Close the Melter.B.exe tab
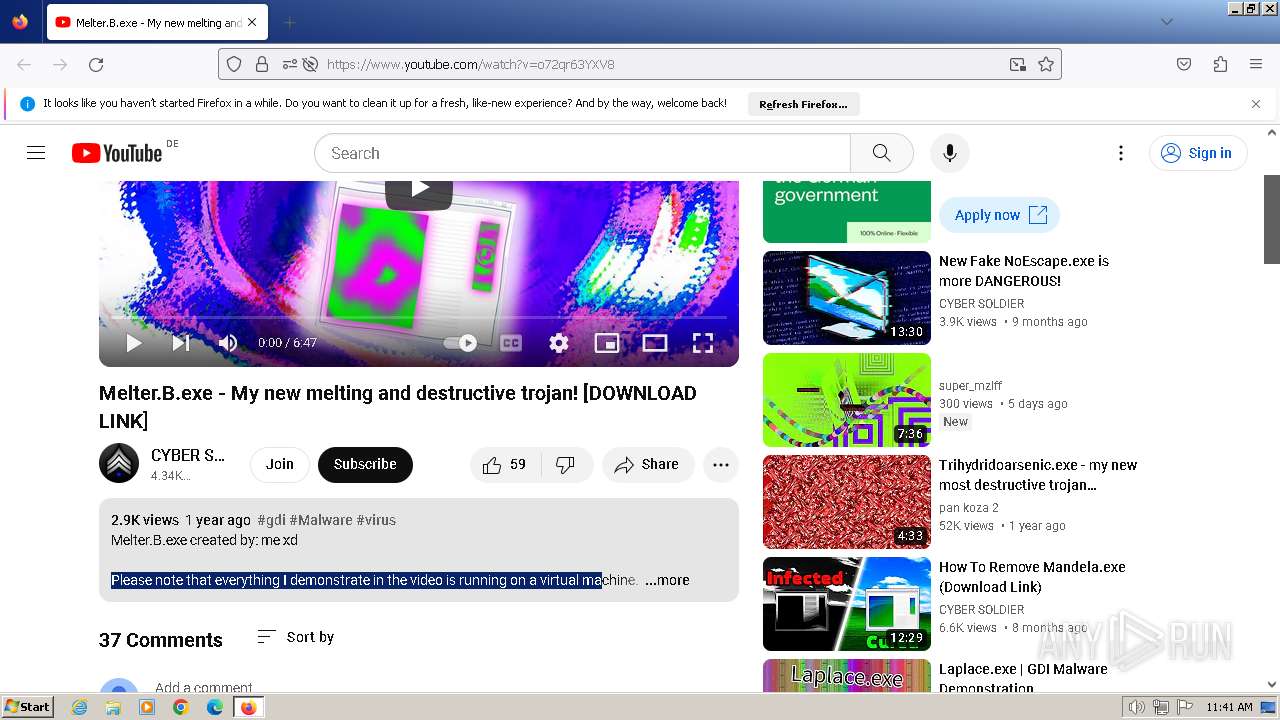The image size is (1280, 720). [252, 22]
